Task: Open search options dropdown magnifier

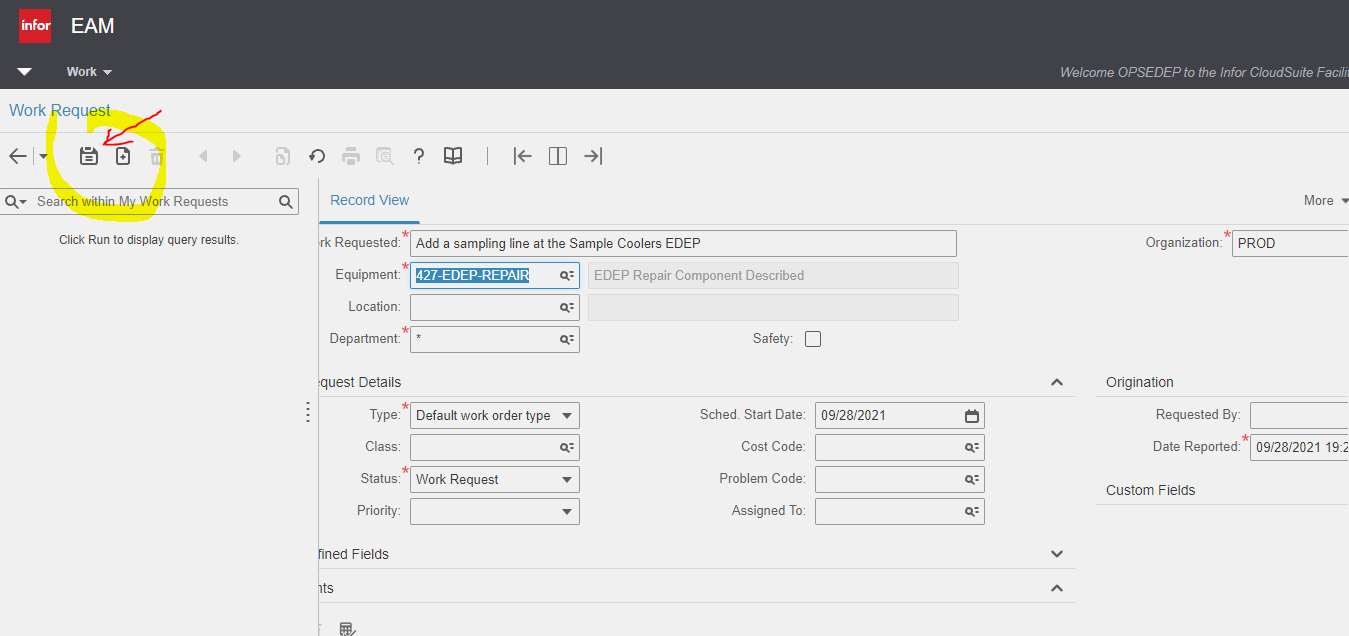Action: (16, 202)
